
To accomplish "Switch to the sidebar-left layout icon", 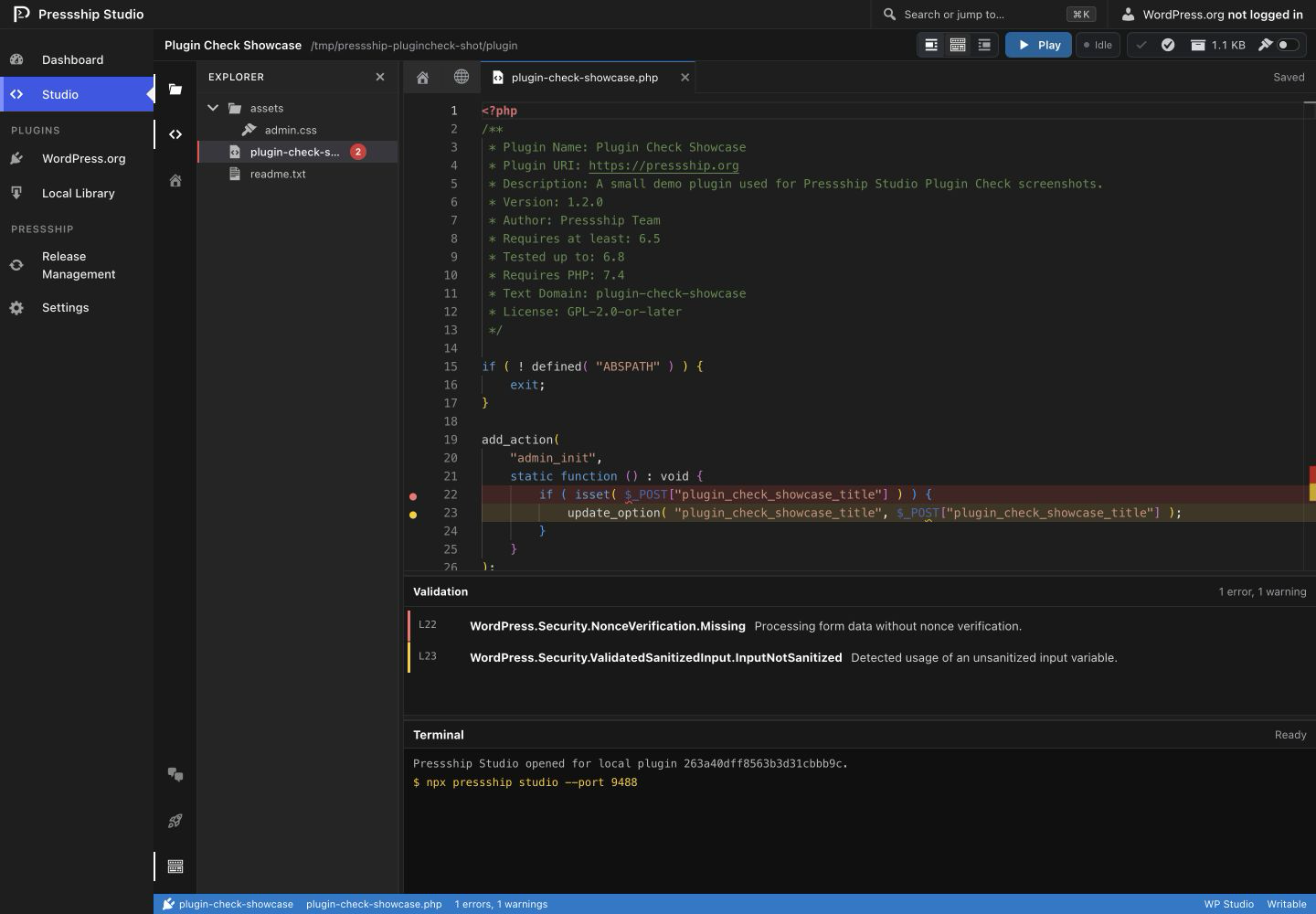I will tap(931, 45).
